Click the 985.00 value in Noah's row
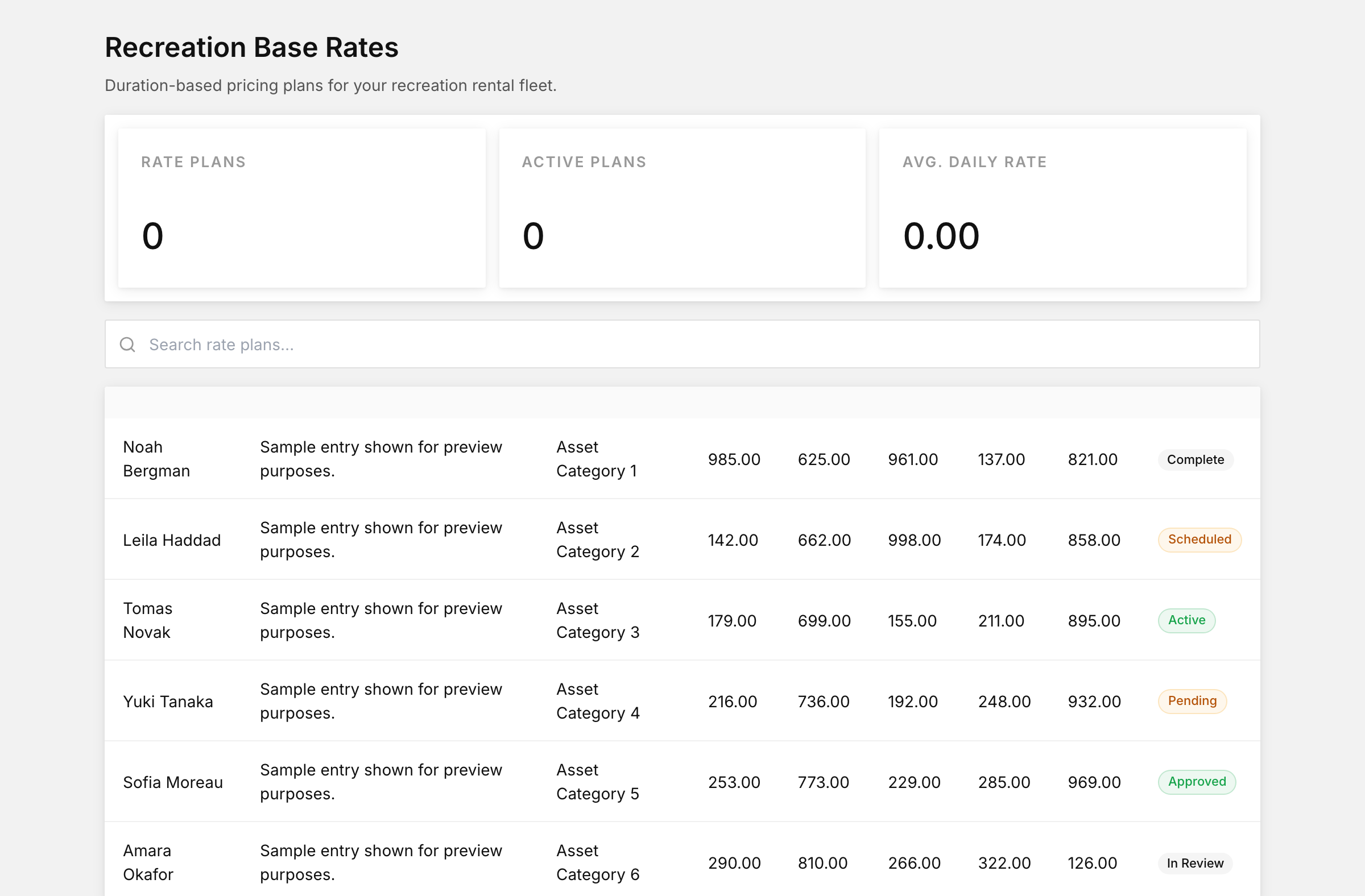 734,460
